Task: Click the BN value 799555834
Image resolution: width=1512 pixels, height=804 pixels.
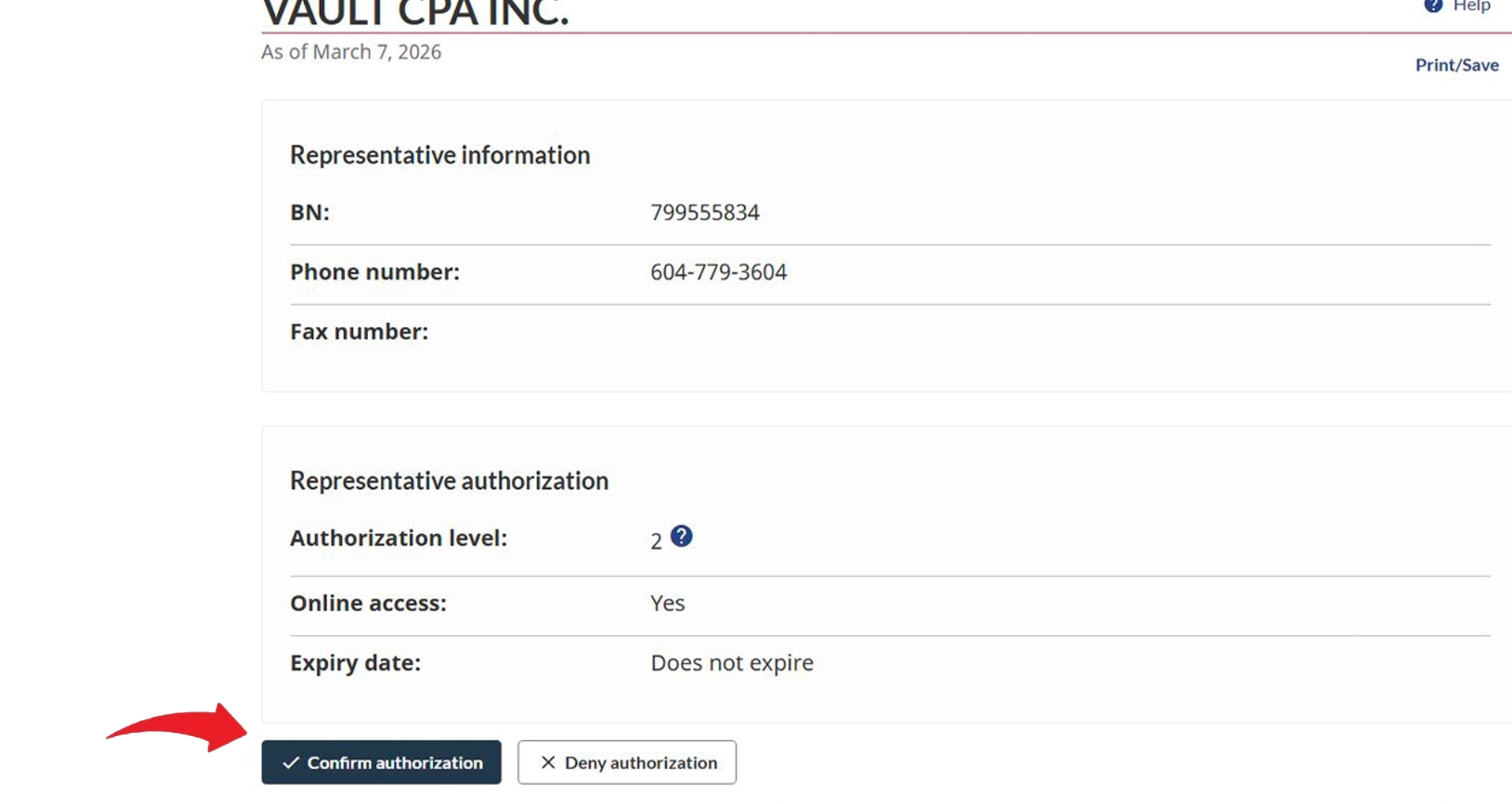Action: tap(704, 212)
